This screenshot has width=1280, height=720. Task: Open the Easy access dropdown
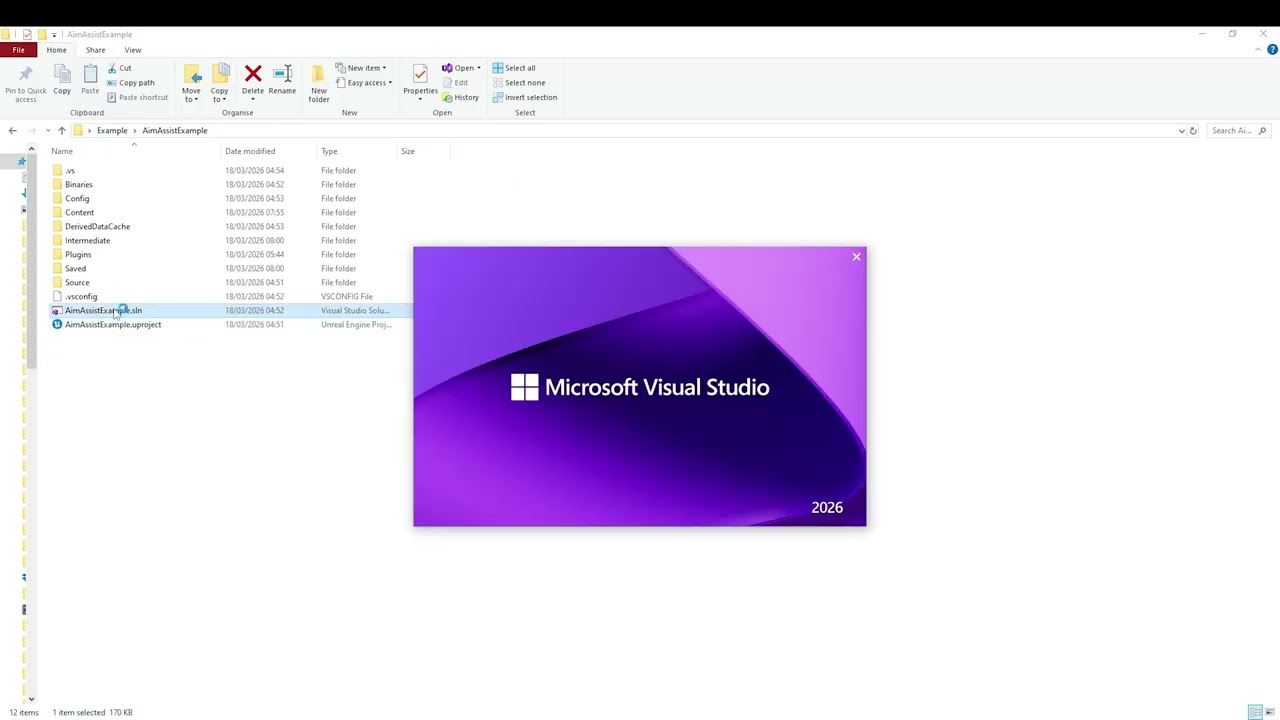click(364, 83)
